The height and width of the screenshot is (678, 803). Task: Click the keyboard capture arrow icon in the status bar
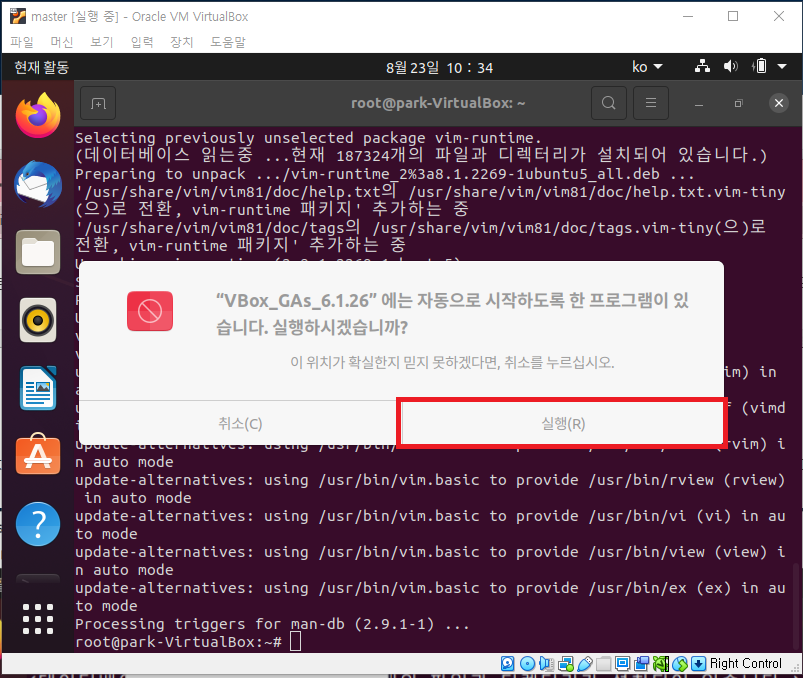point(699,664)
